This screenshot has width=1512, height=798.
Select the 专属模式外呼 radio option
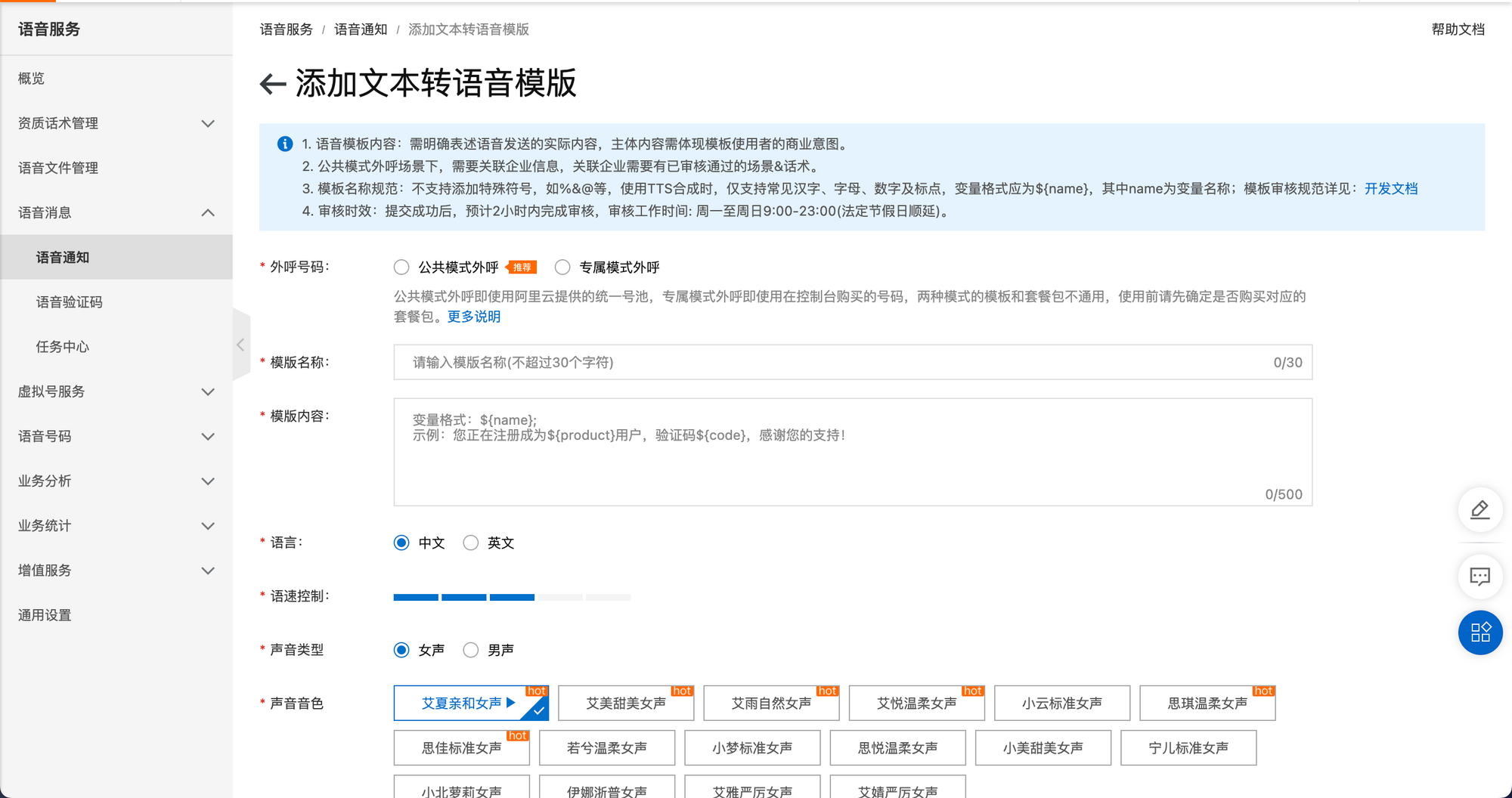(x=562, y=268)
